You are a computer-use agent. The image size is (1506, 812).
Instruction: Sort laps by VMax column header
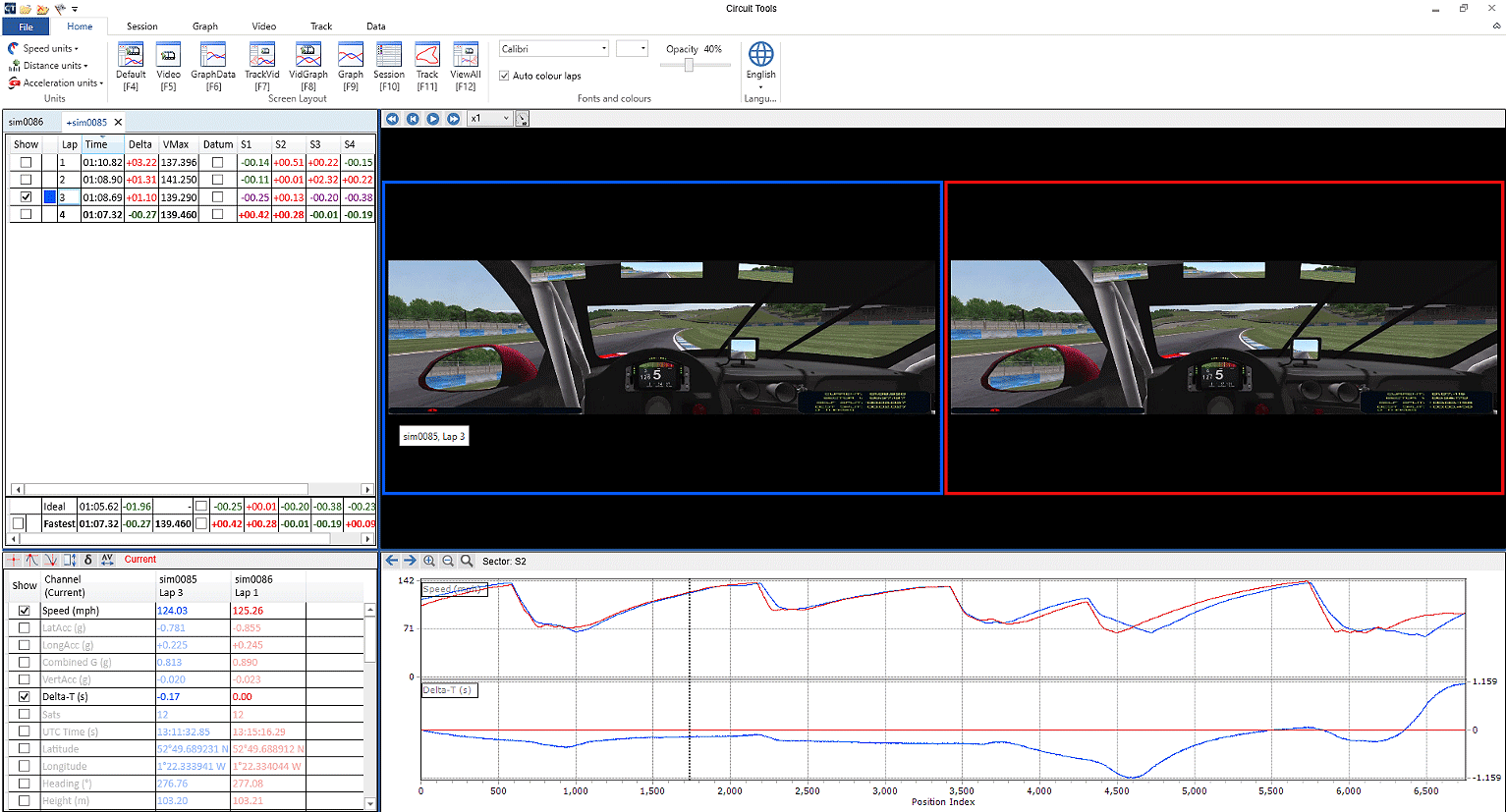point(179,144)
